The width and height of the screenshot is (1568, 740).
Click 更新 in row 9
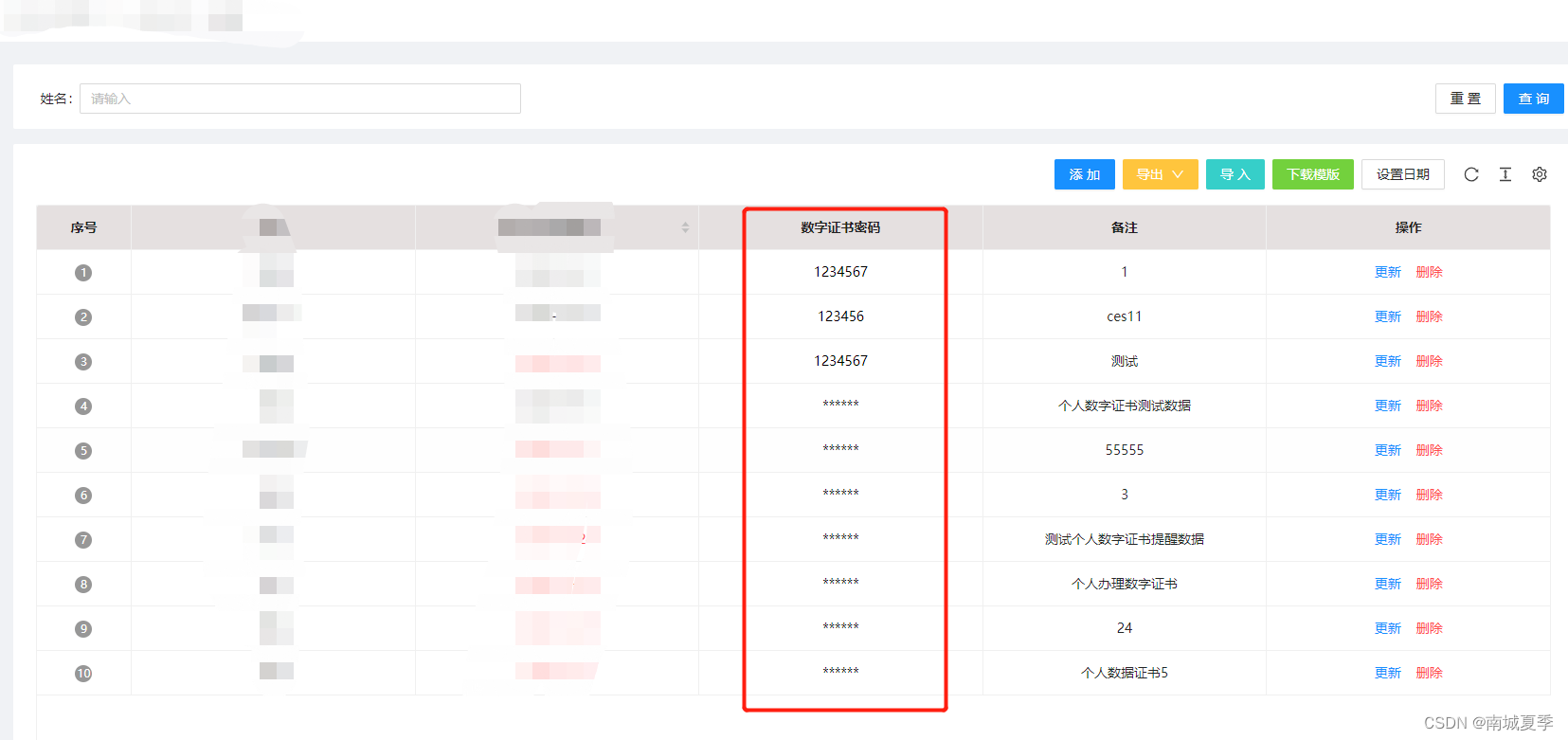pyautogui.click(x=1388, y=628)
